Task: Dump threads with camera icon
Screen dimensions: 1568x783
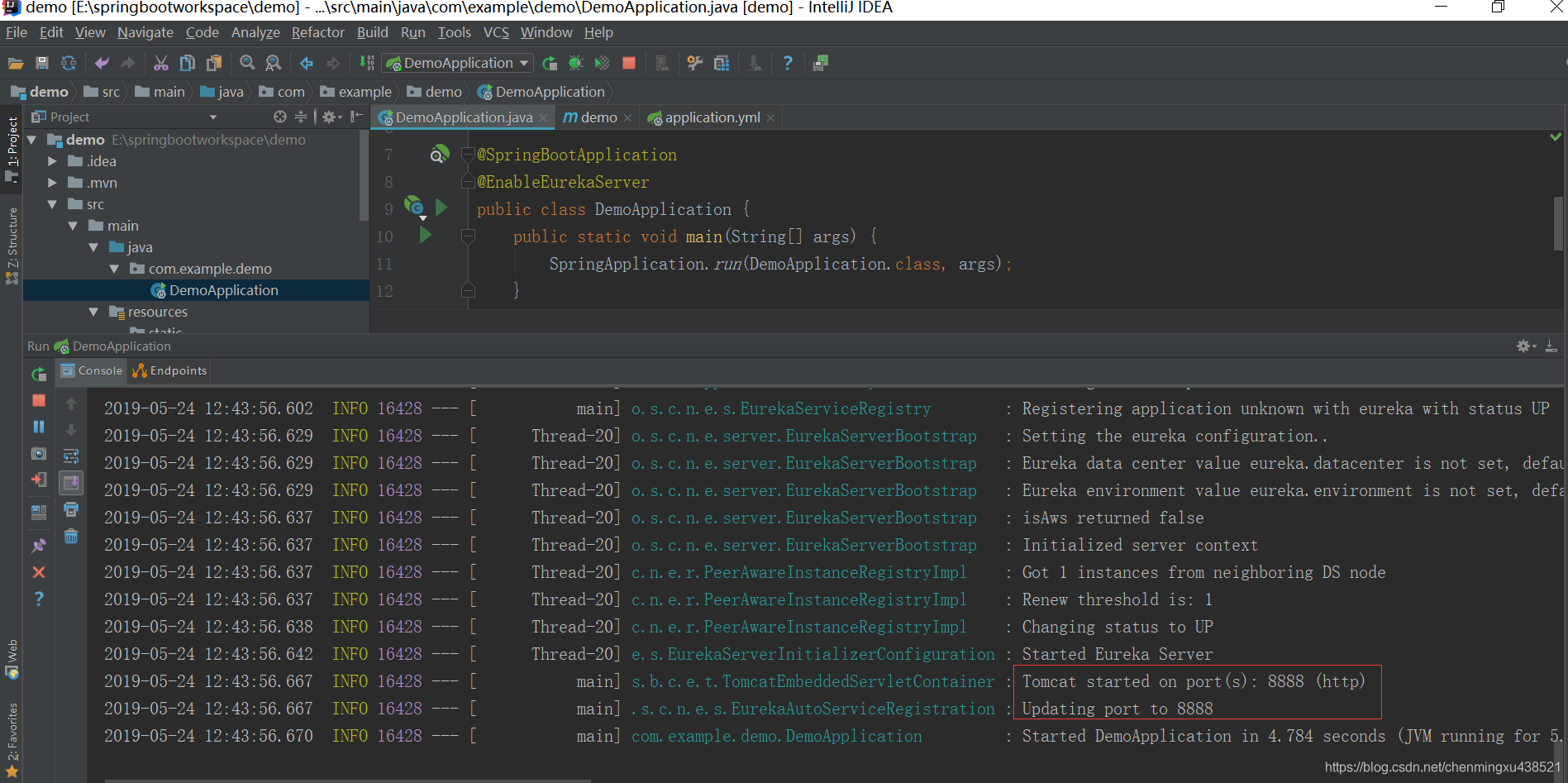Action: coord(39,454)
